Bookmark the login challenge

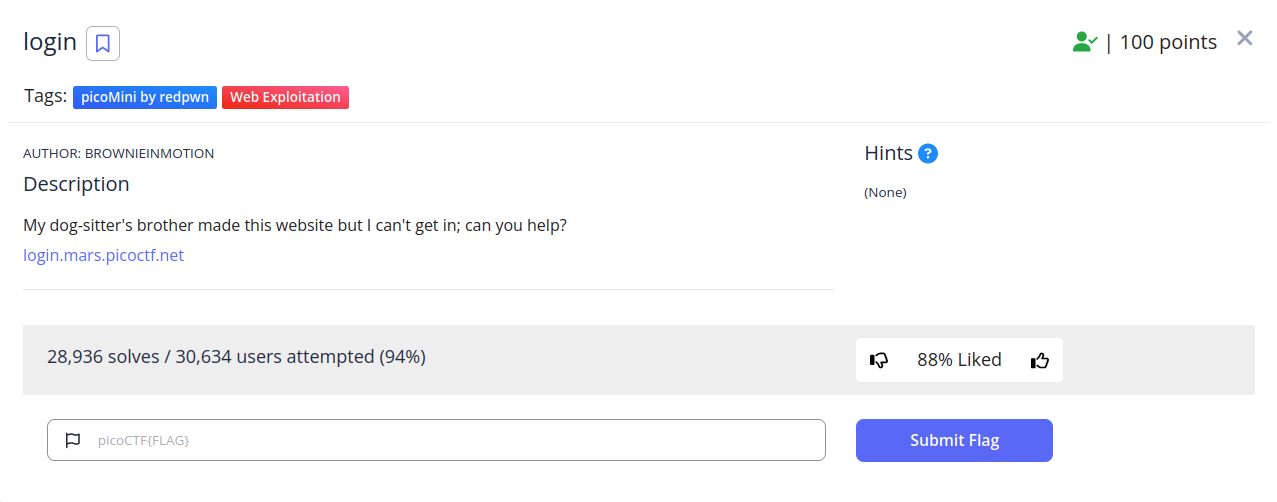click(x=103, y=43)
